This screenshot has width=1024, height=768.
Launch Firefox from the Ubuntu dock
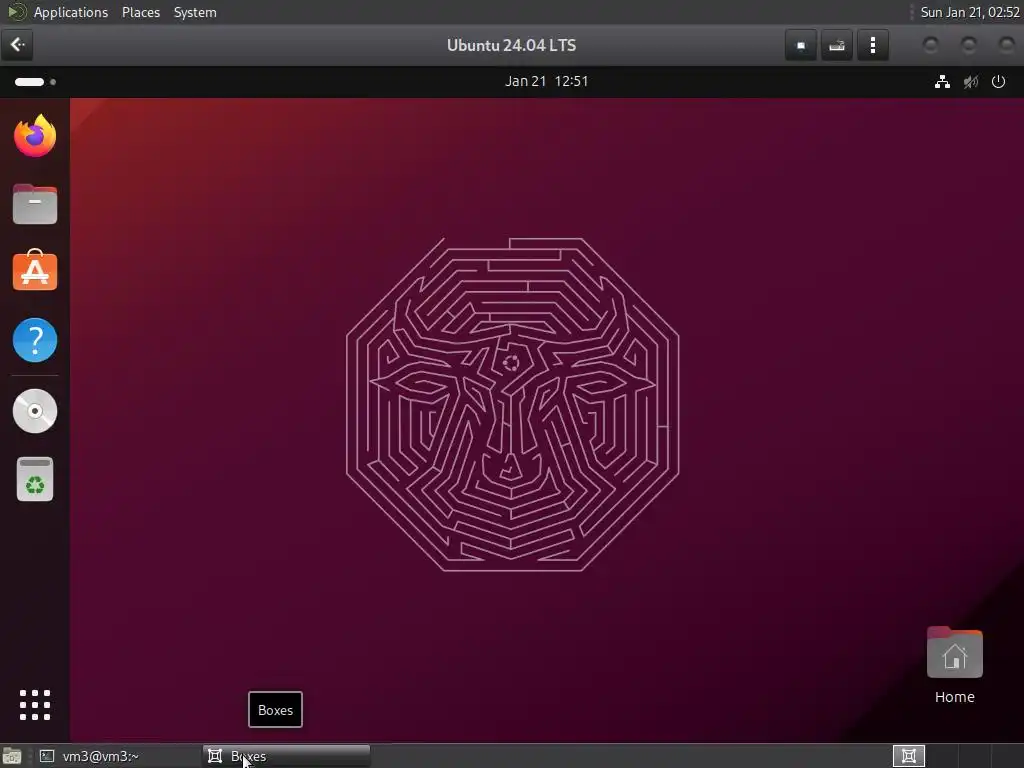[35, 136]
